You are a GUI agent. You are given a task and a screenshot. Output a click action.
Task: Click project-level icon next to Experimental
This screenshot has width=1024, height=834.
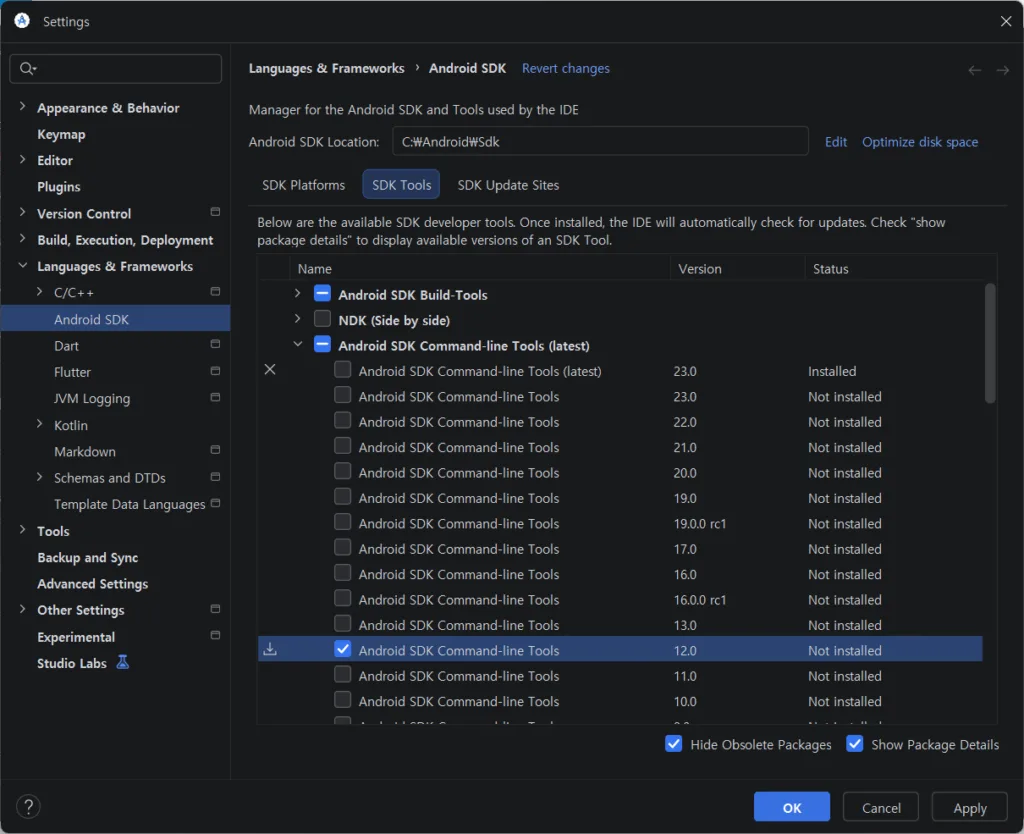215,635
